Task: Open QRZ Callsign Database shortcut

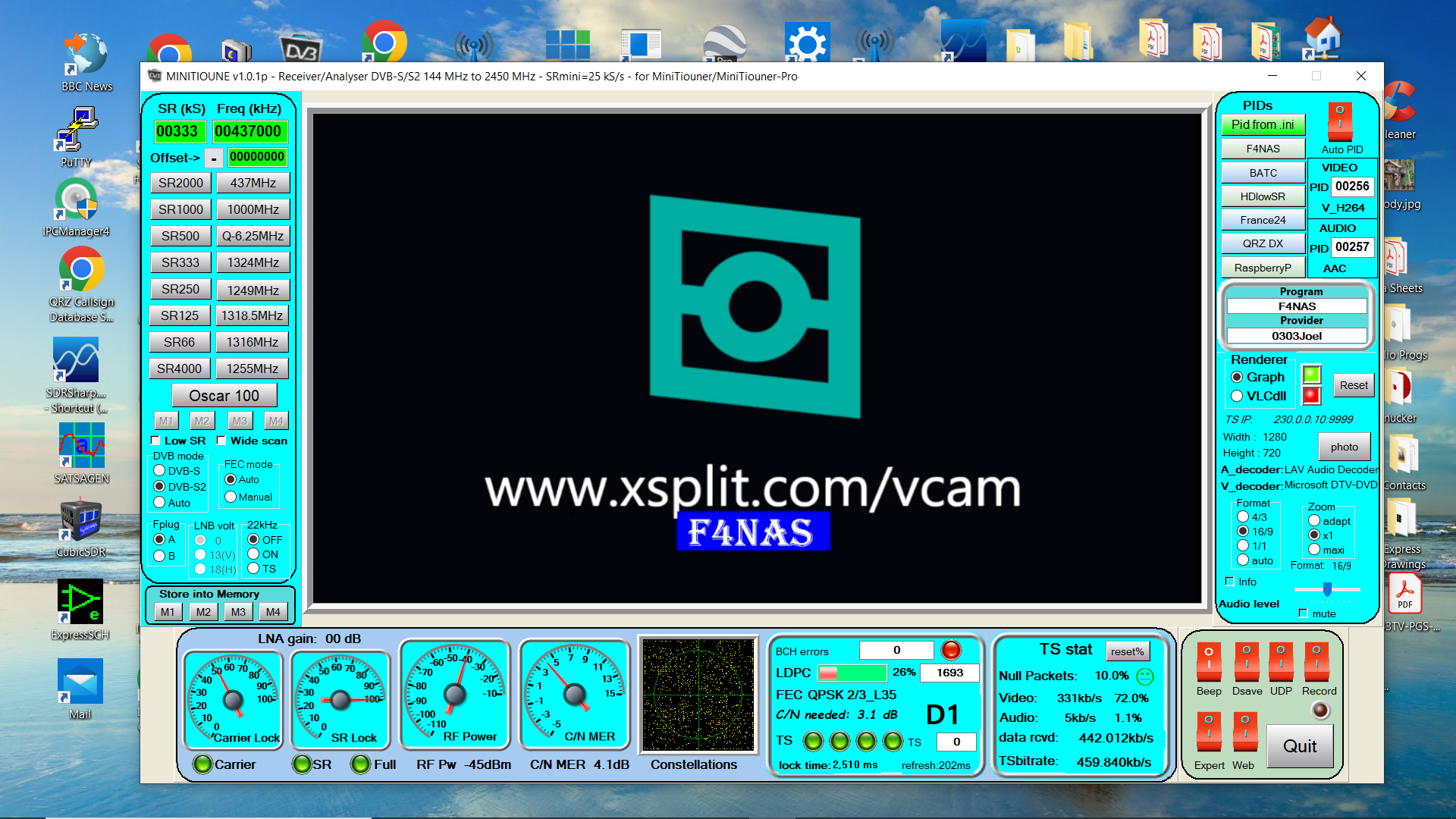Action: (81, 286)
